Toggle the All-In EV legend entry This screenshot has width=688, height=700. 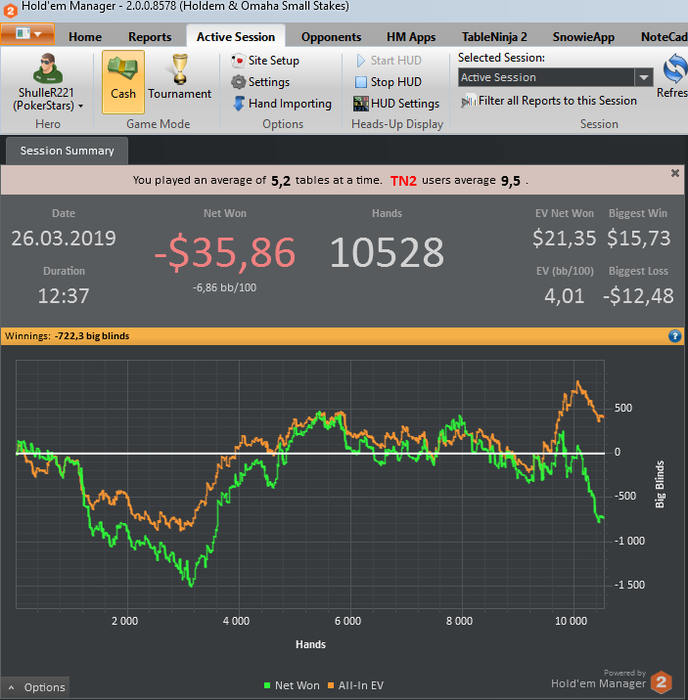point(355,685)
